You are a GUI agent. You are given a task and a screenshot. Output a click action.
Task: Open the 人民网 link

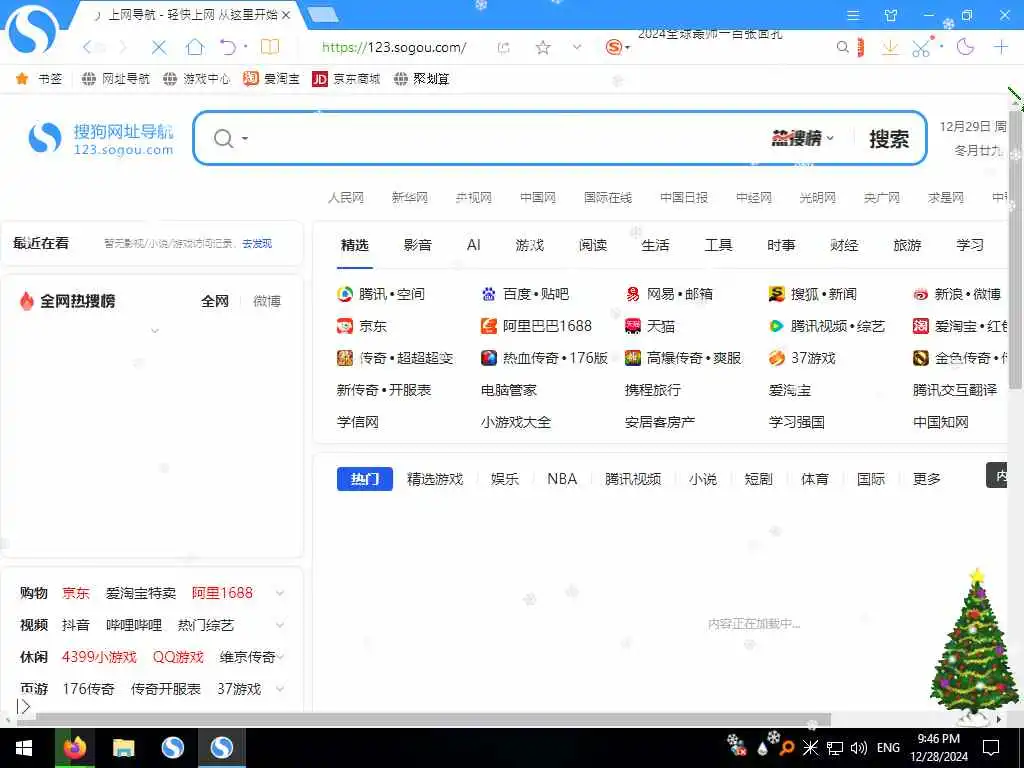click(x=345, y=197)
